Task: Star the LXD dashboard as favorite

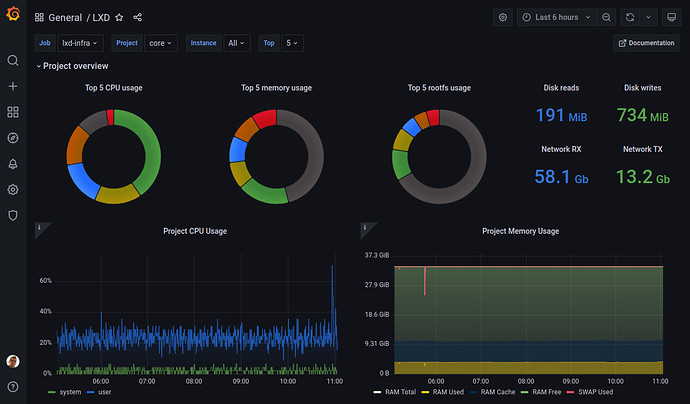Action: coord(119,17)
